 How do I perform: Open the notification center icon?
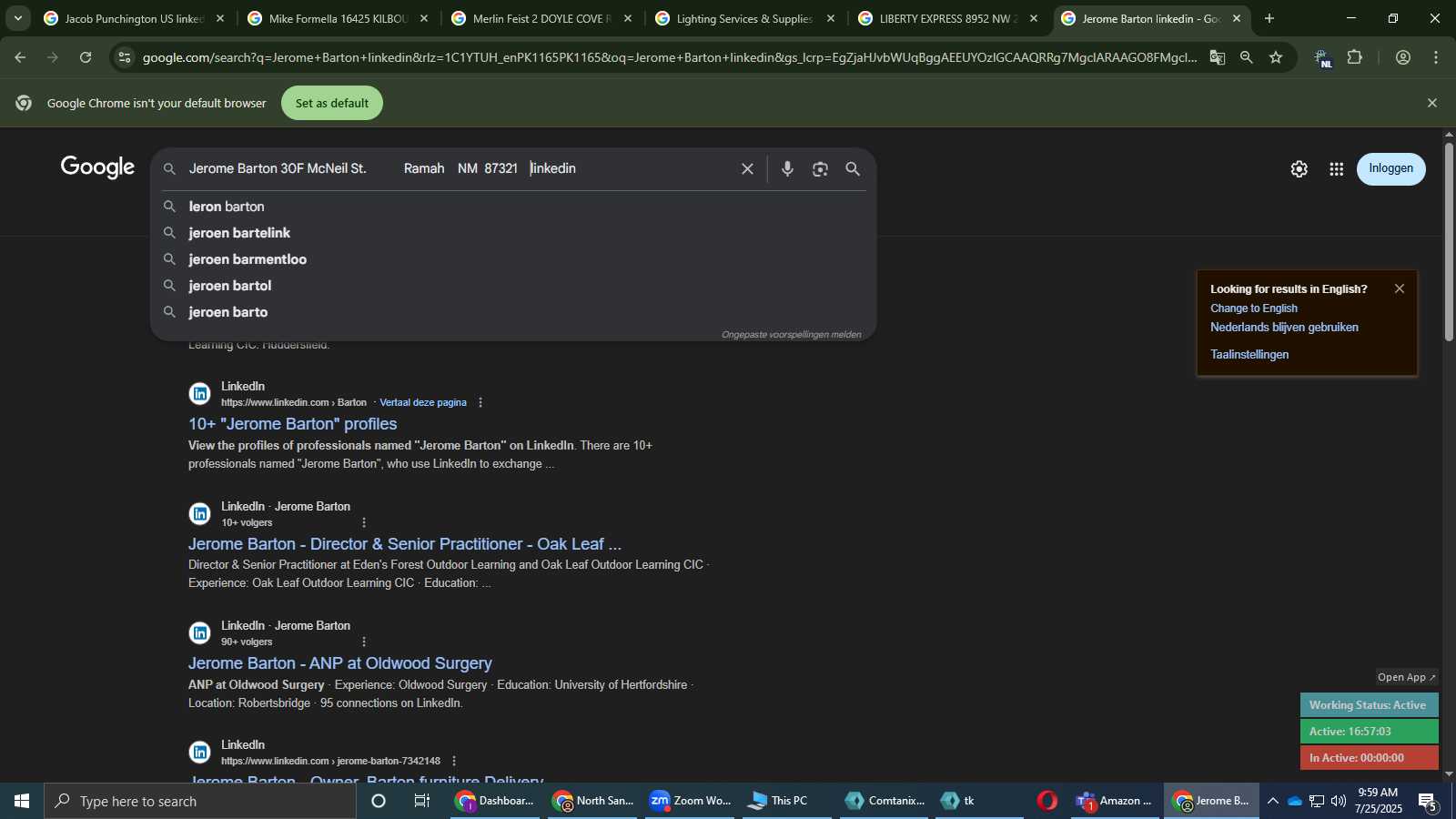pos(1428,802)
